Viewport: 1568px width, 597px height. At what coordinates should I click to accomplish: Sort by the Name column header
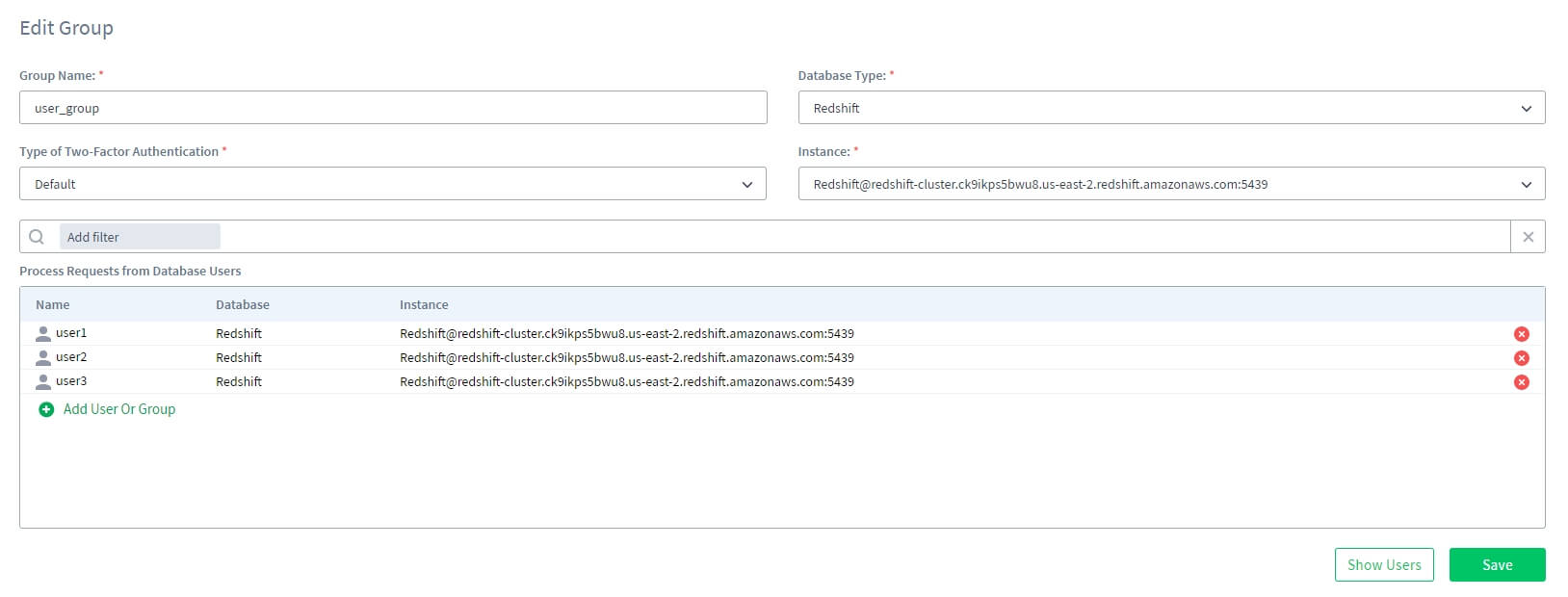coord(53,305)
